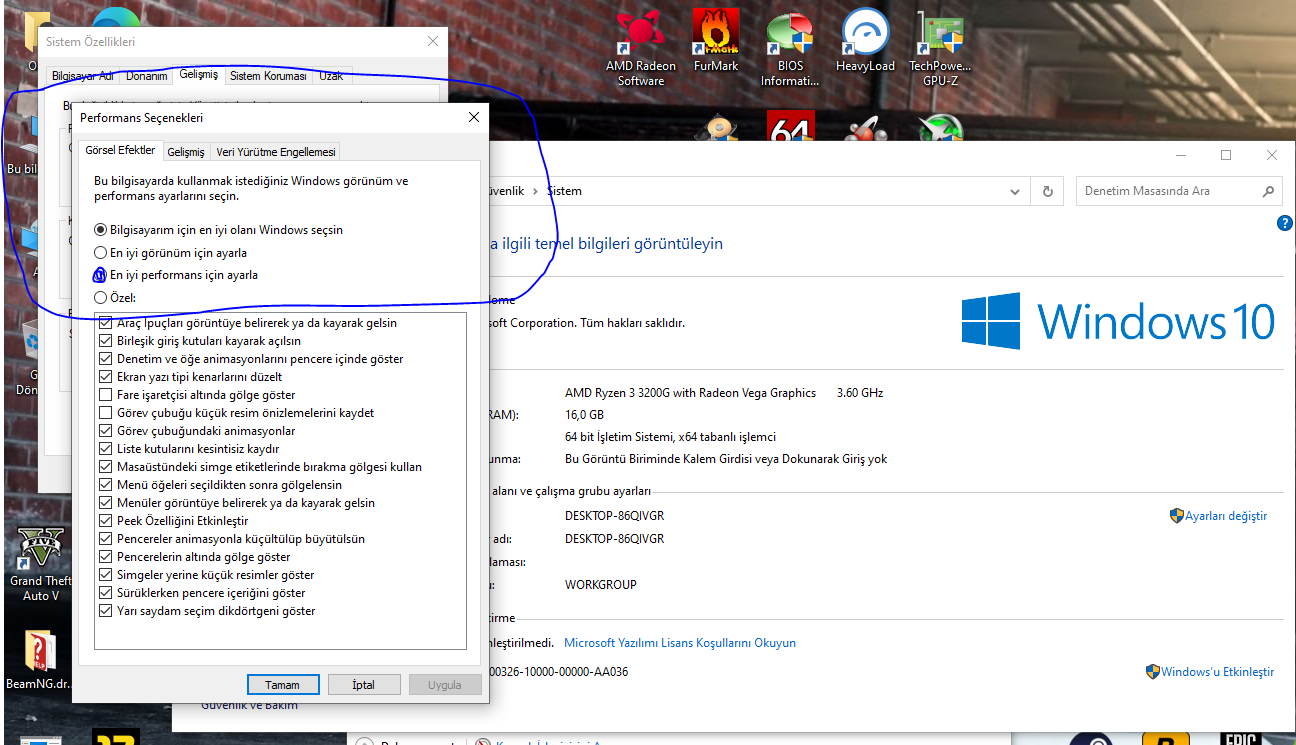Uncheck "Birleşik giriş kutuları kayarak açılsın"
This screenshot has height=745, width=1296.
[x=106, y=341]
